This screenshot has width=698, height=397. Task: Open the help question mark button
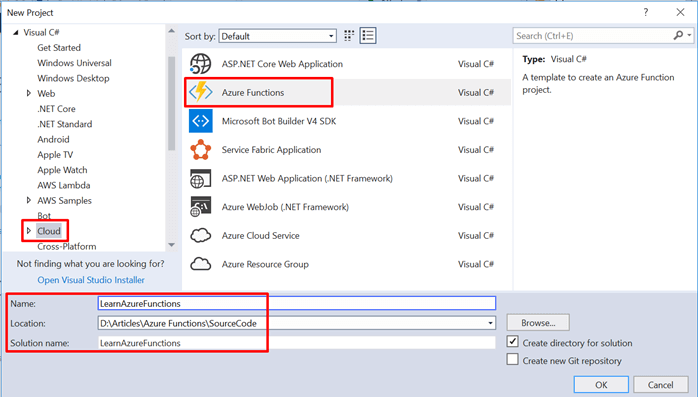pyautogui.click(x=645, y=12)
